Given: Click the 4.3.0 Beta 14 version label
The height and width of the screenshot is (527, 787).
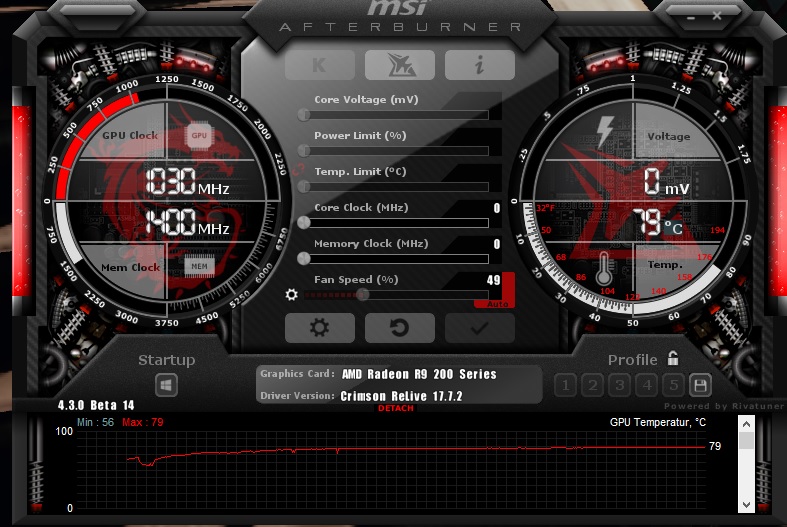Looking at the screenshot, I should pos(96,405).
